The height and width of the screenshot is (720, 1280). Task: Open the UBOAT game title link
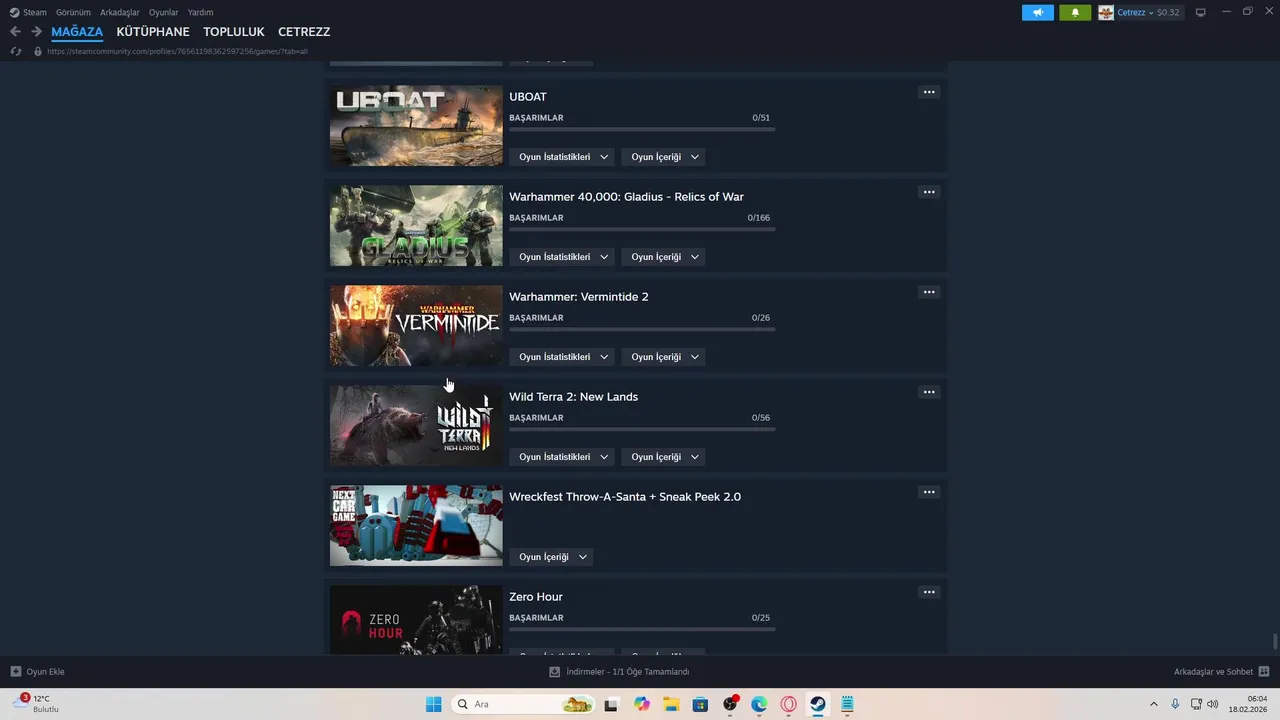coord(528,97)
